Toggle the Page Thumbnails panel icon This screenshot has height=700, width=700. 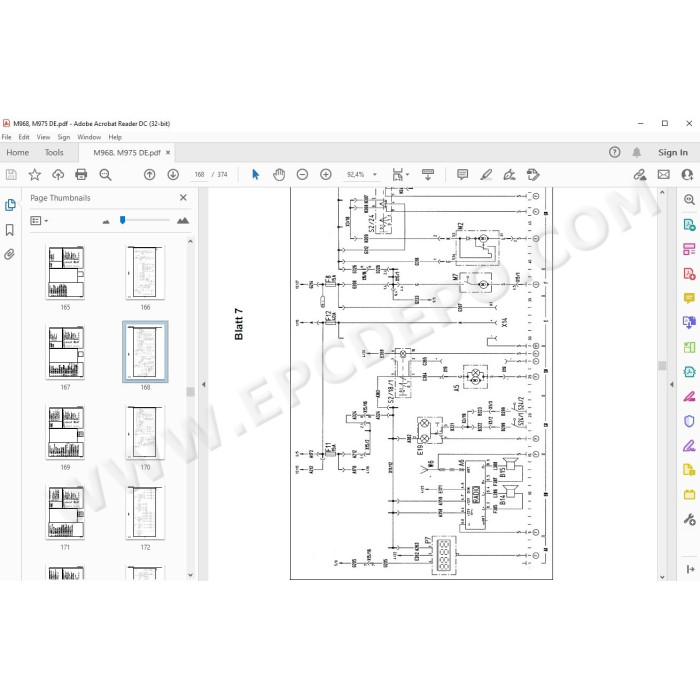tap(10, 205)
